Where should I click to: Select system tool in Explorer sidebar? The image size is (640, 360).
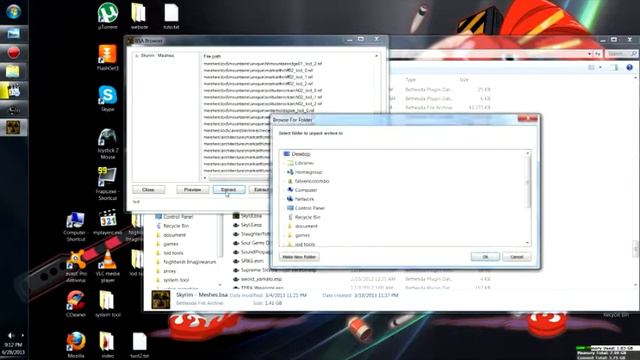pyautogui.click(x=176, y=280)
